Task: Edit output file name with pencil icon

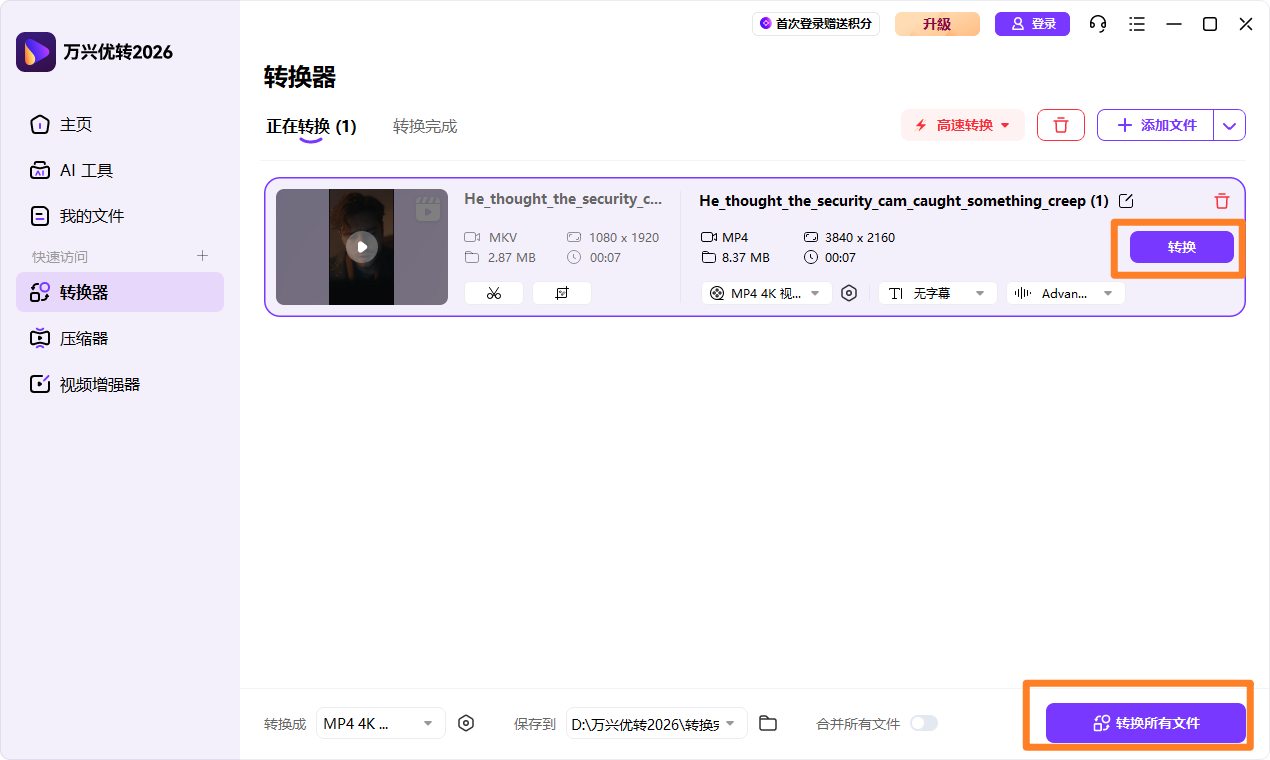Action: point(1126,201)
